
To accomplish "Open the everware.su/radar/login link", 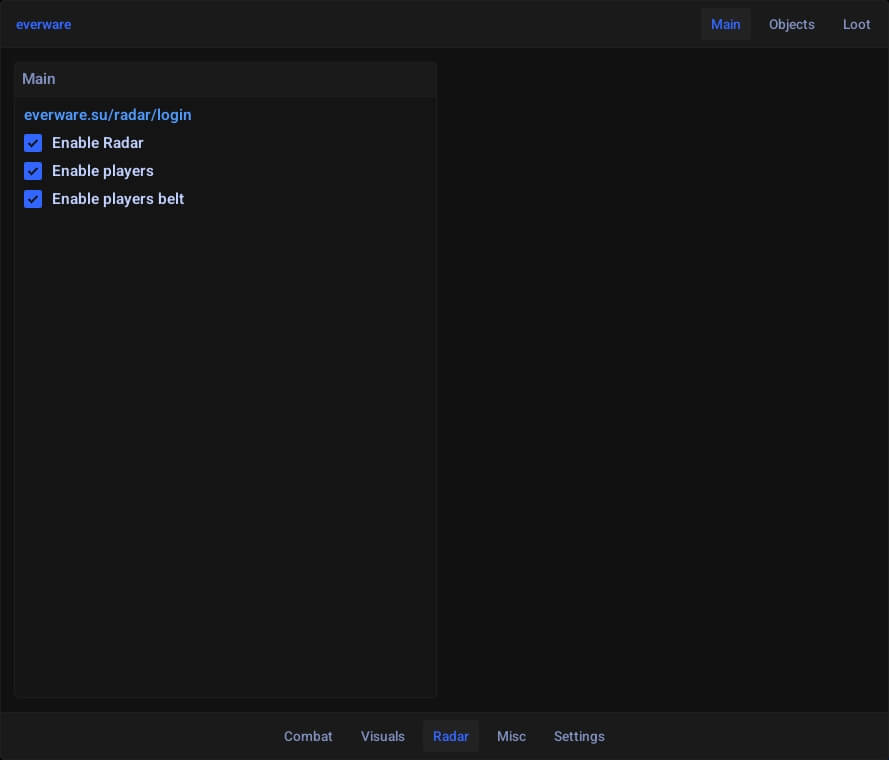I will point(107,115).
